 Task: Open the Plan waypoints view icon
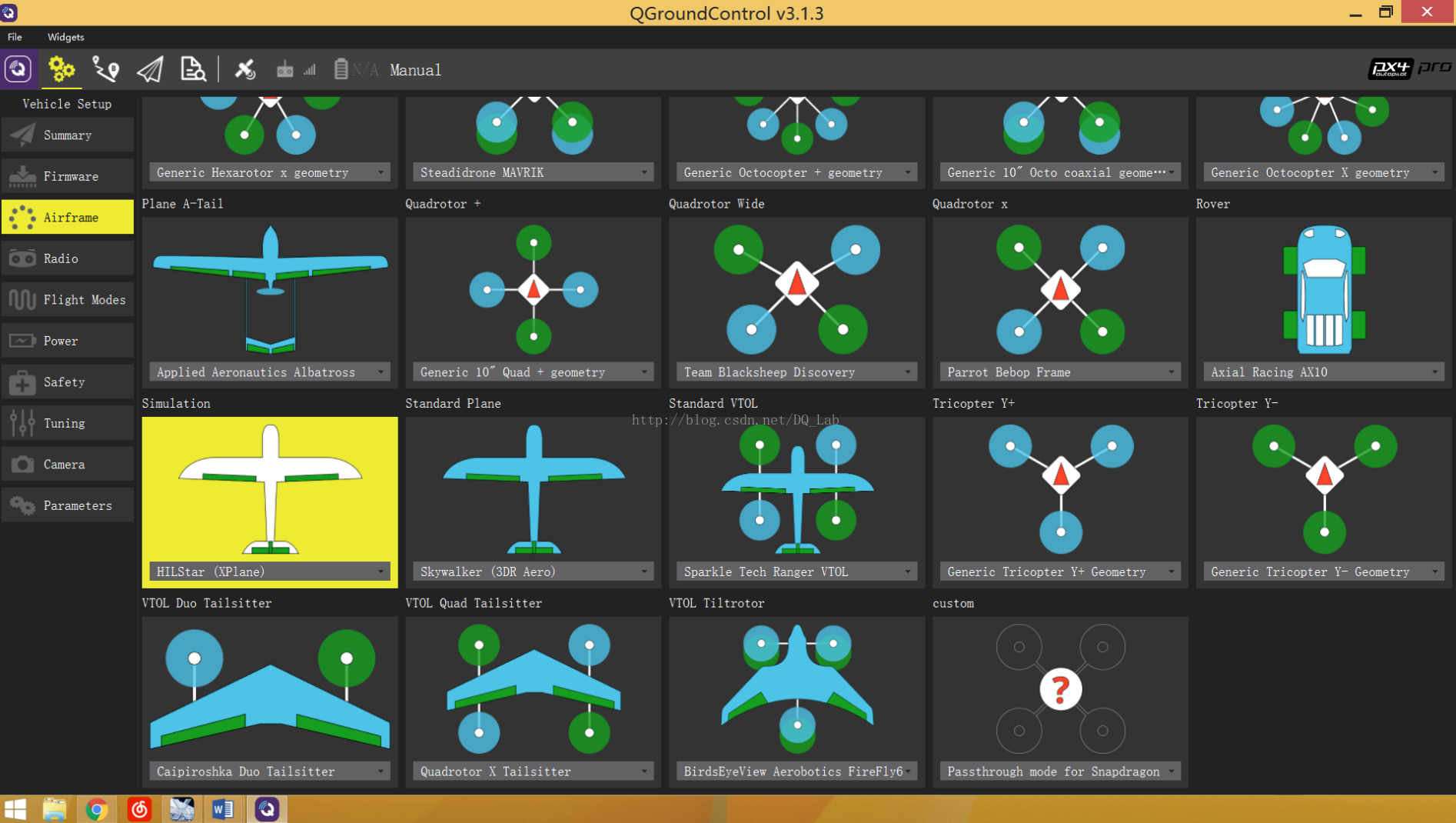click(x=105, y=69)
